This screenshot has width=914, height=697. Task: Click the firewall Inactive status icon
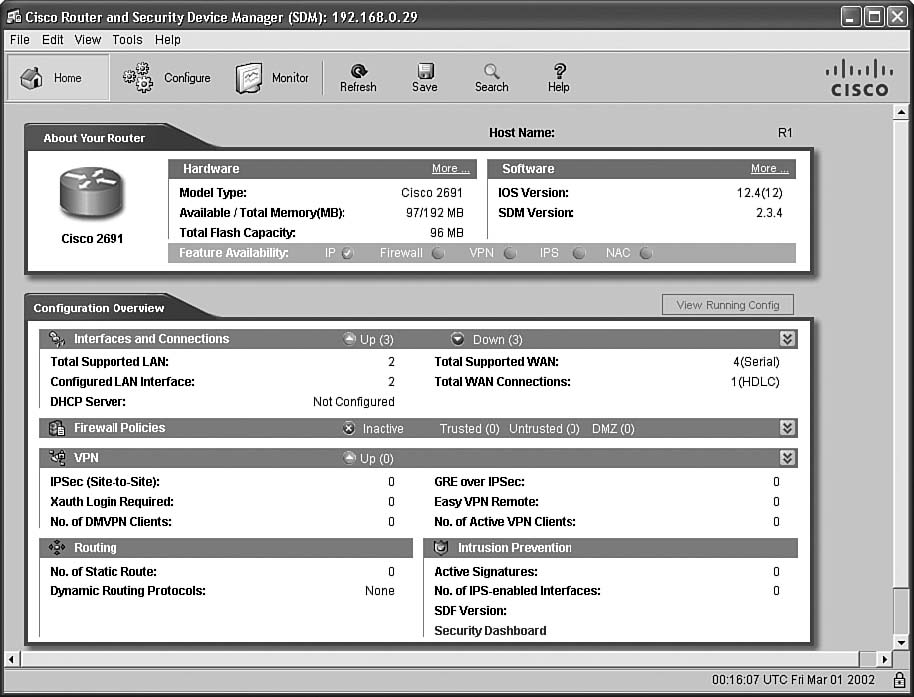[349, 428]
